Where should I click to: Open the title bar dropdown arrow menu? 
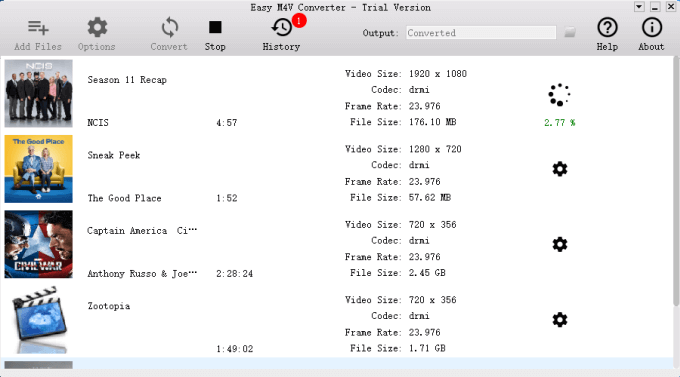(x=639, y=7)
